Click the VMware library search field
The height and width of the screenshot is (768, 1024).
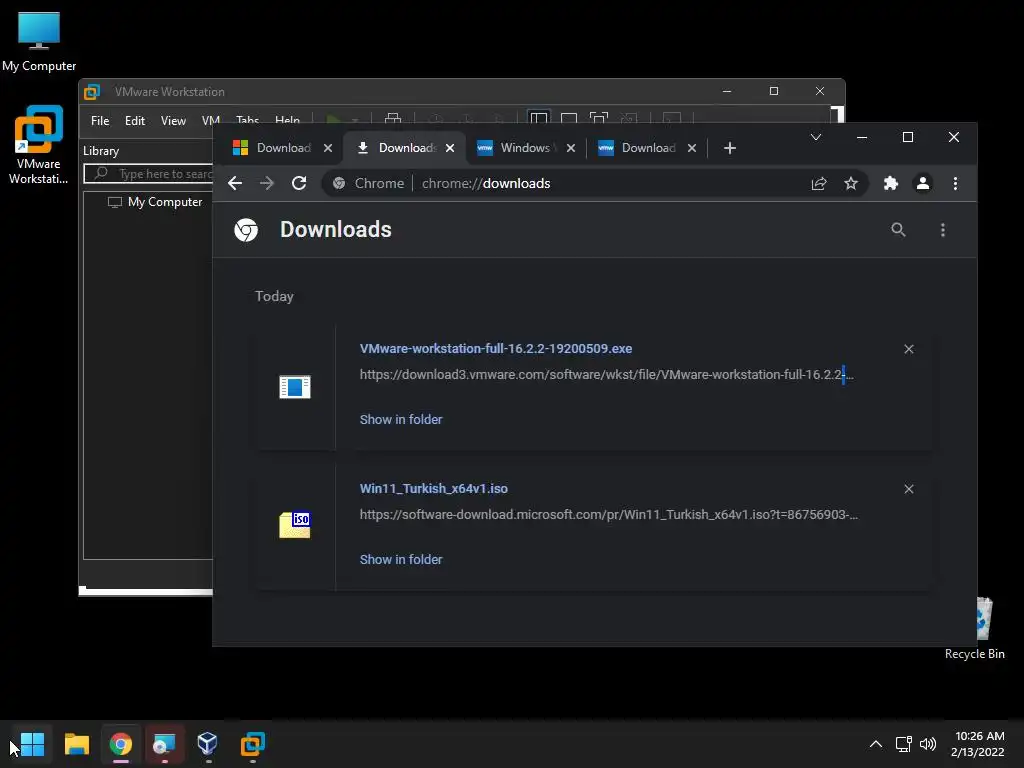pos(149,174)
